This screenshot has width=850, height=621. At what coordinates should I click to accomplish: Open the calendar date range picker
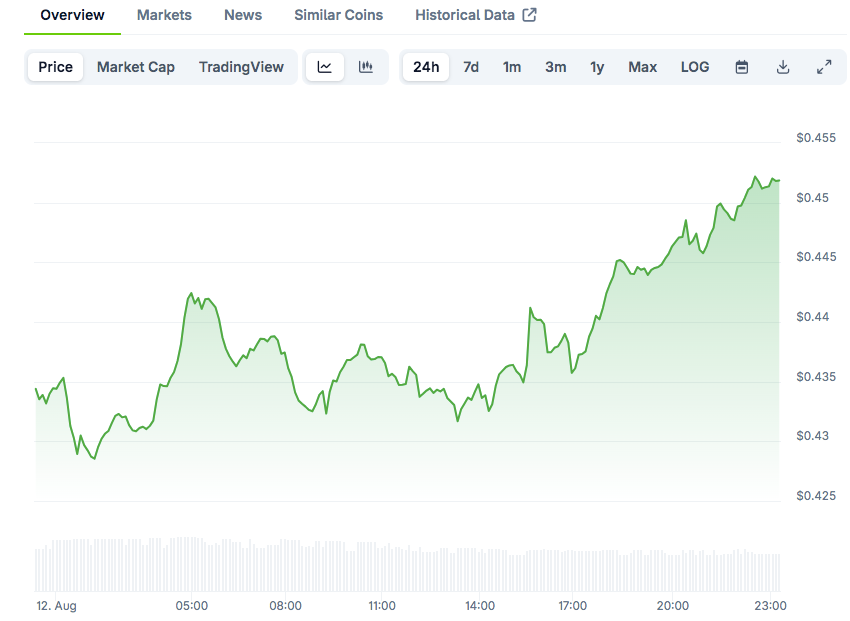(742, 67)
